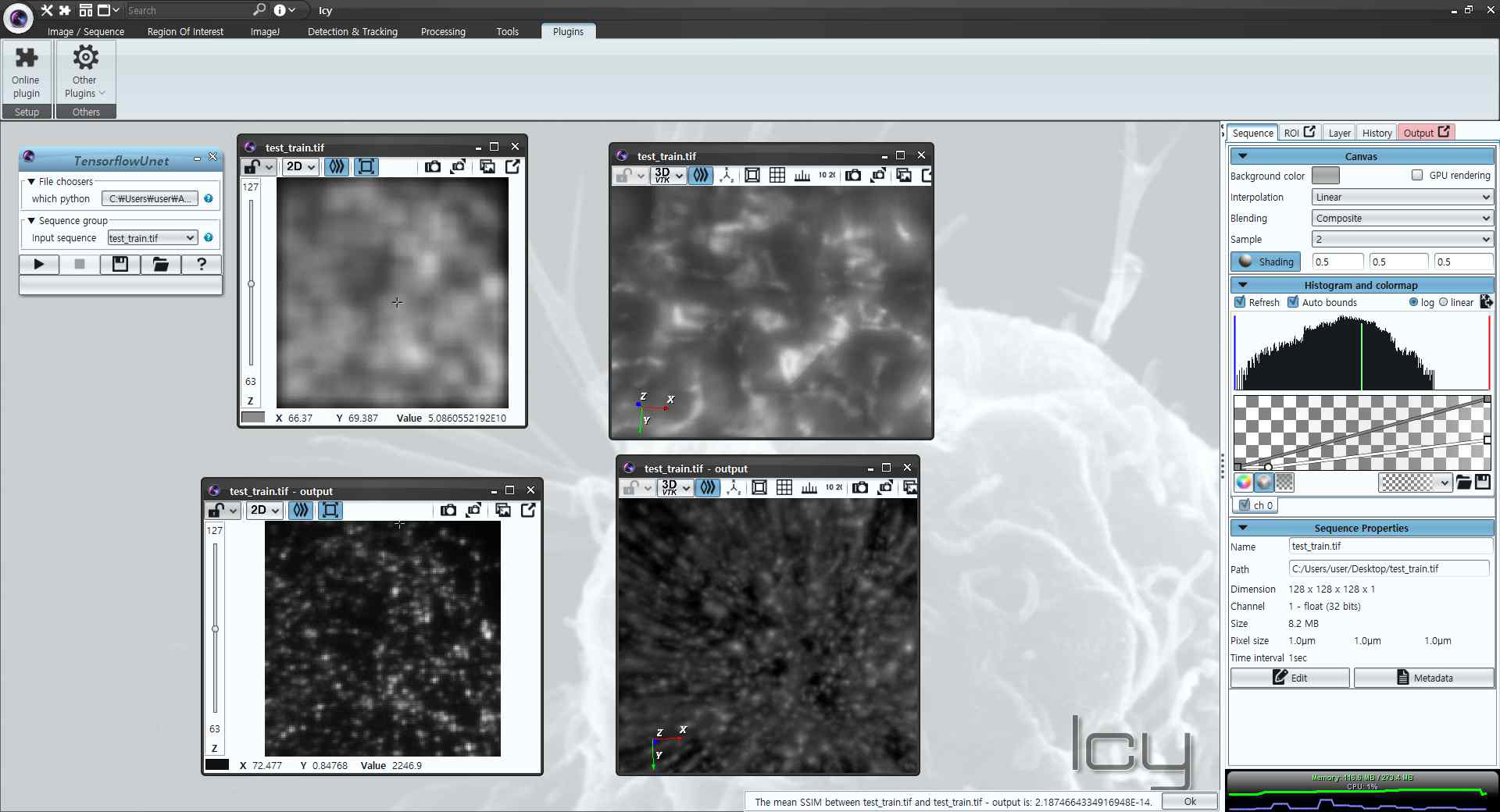Image resolution: width=1500 pixels, height=812 pixels.
Task: Open the Blending dropdown
Action: 1402,219
